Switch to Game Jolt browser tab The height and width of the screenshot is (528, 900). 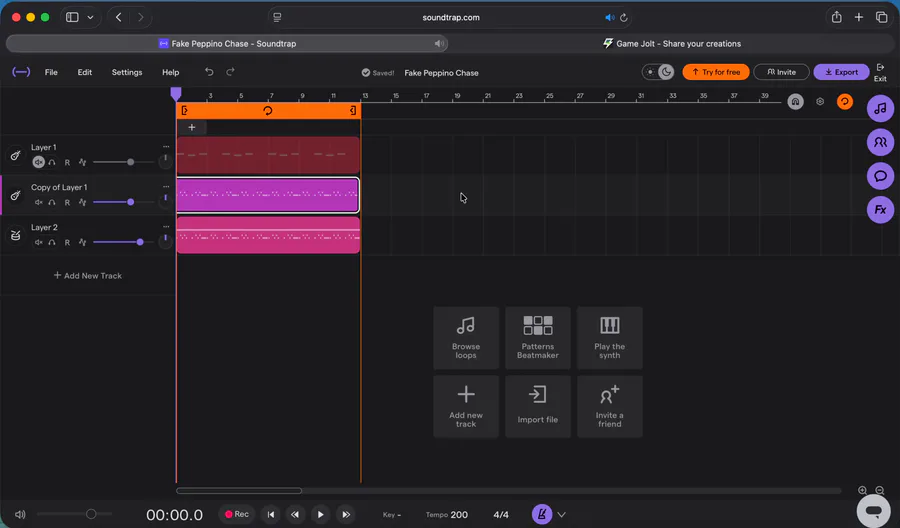pos(672,44)
